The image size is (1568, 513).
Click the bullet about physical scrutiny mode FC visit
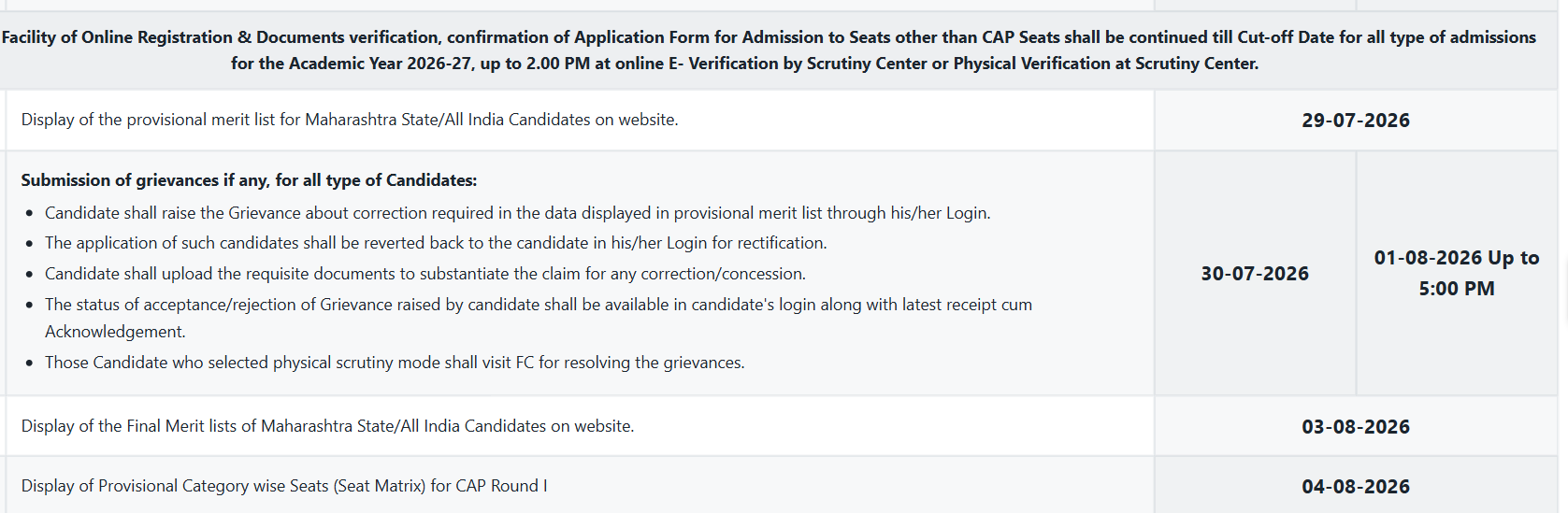point(395,363)
